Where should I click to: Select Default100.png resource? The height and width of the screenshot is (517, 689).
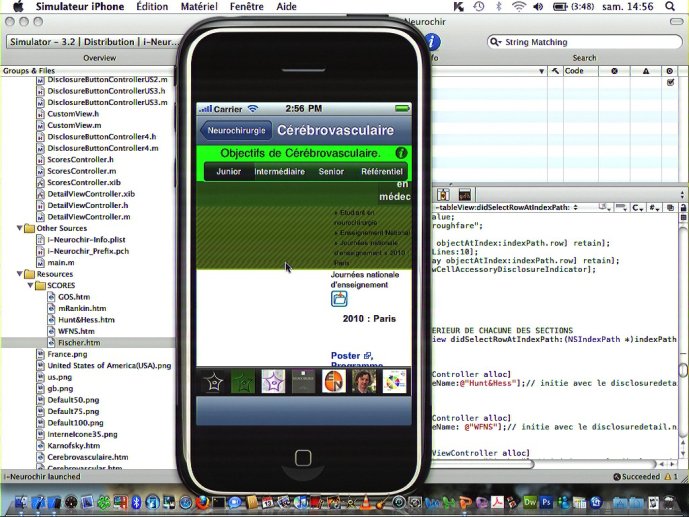(75, 423)
